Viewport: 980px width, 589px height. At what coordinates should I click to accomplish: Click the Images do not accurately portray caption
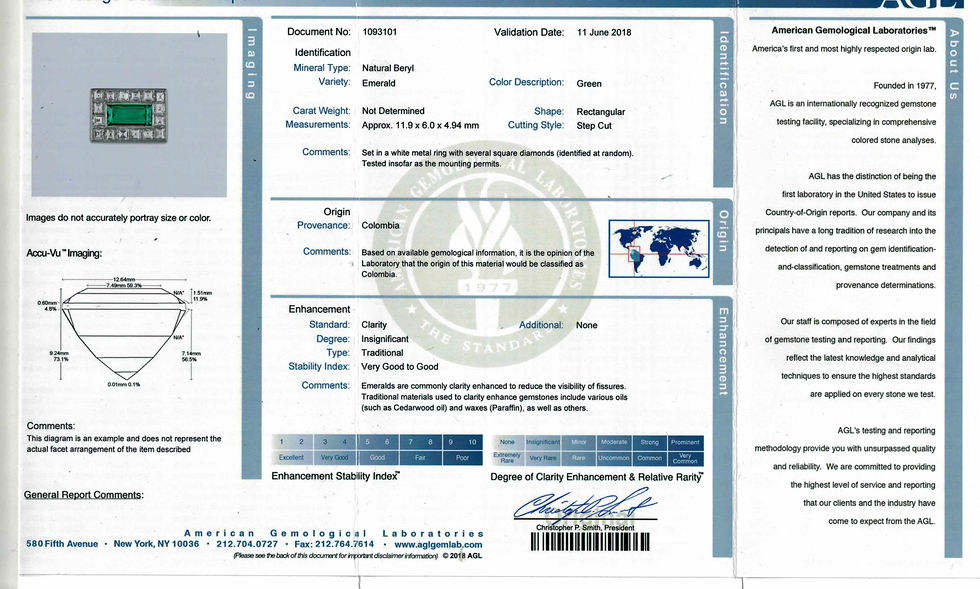coord(118,218)
